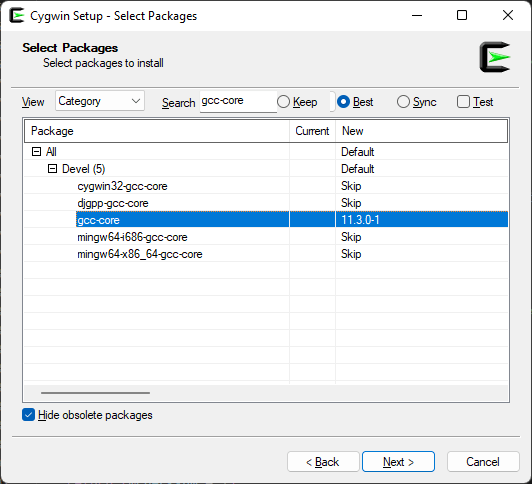
Task: Click Skip for mingw64-x86_64-gcc-core
Action: click(351, 254)
